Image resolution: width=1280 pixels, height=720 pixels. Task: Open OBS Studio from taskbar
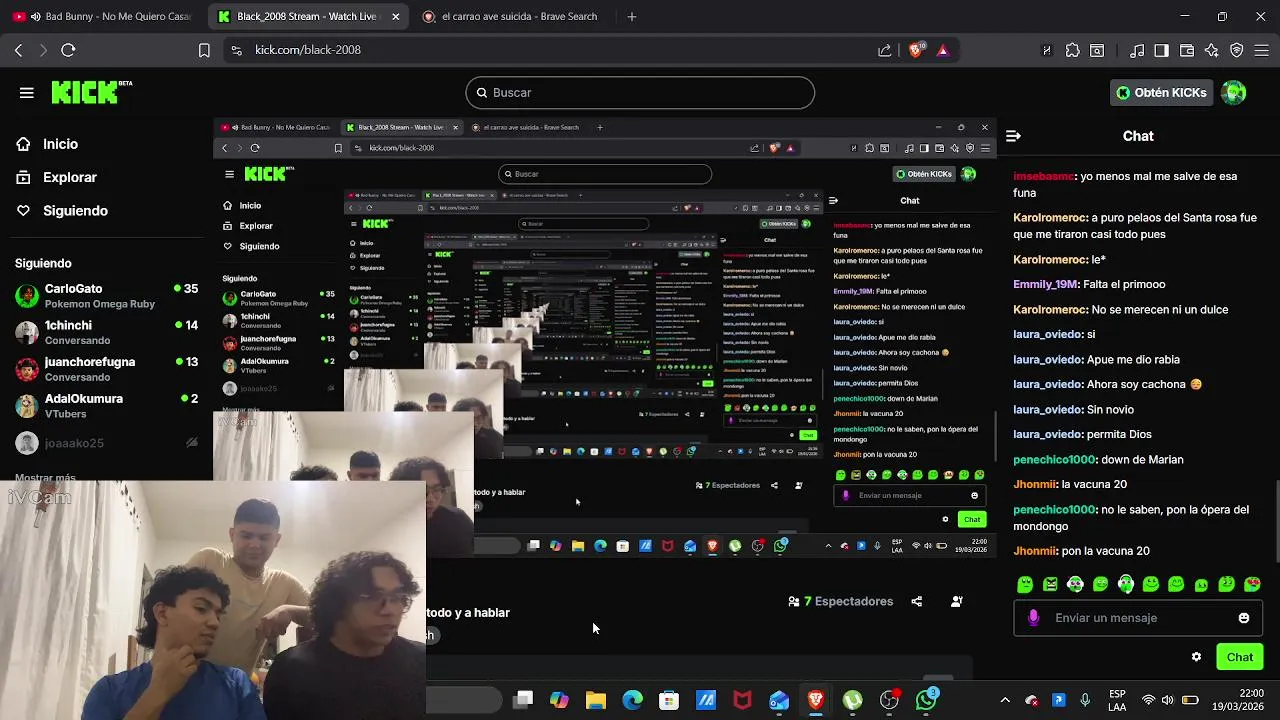(889, 700)
